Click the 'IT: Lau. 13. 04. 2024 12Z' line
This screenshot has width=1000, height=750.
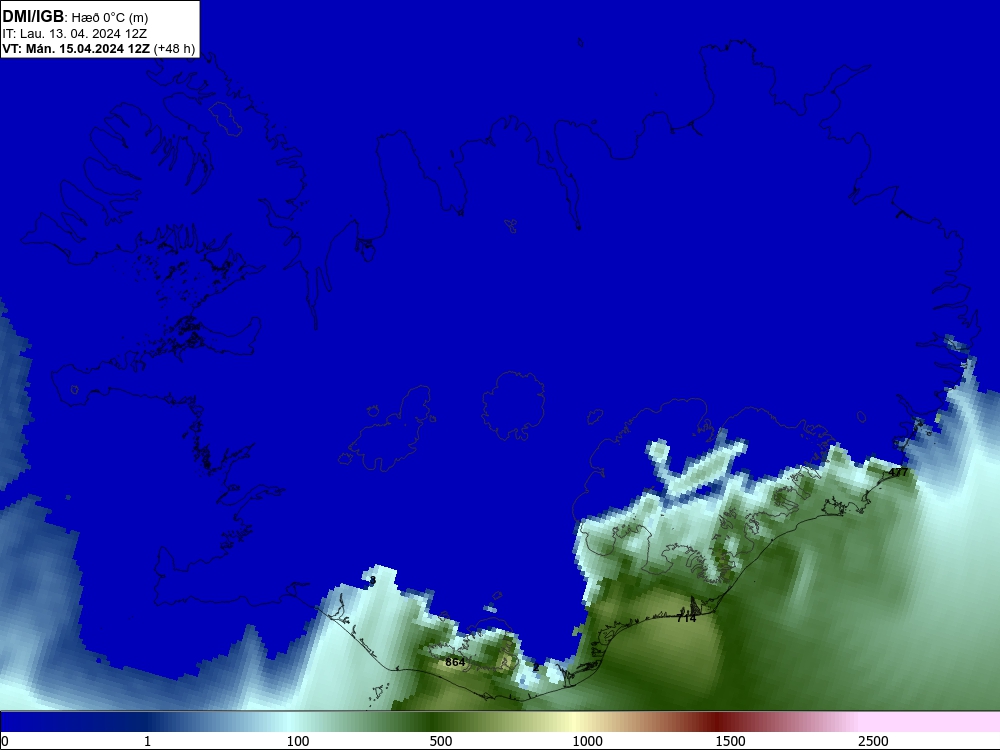point(75,34)
